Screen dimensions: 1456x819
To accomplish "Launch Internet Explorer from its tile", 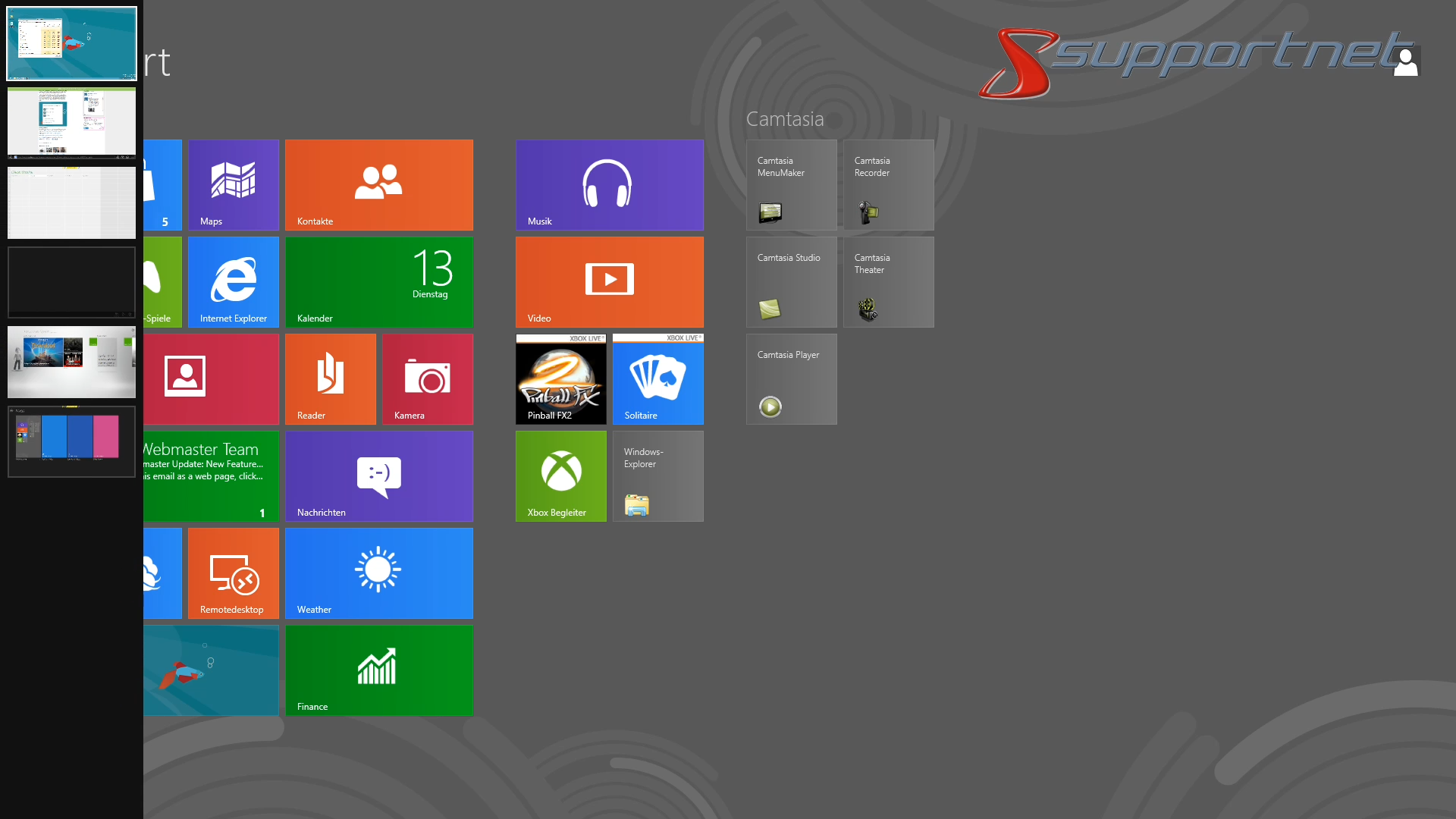I will pyautogui.click(x=233, y=281).
